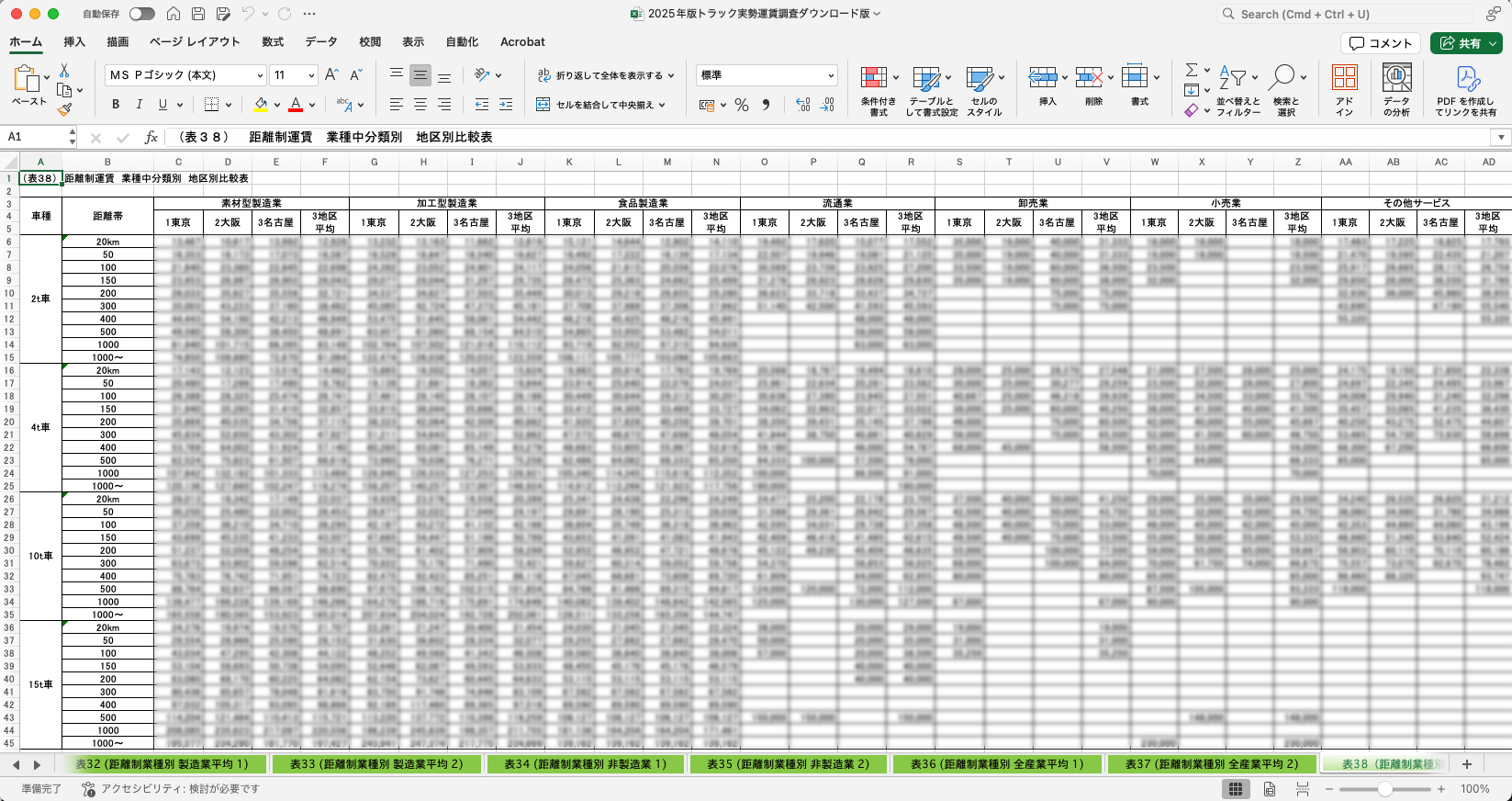1512x801 pixels.
Task: Toggle center horizontal alignment
Action: 420,105
